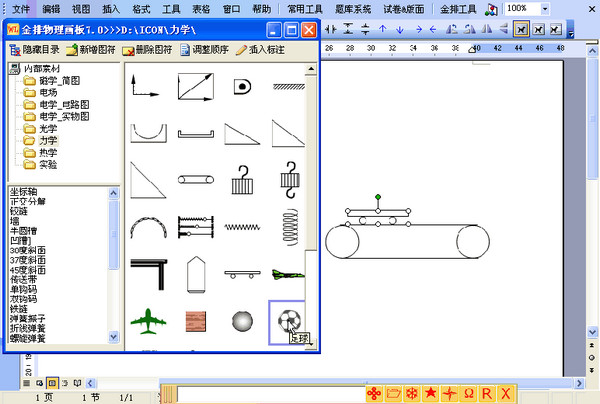Click the 新增图符 button

click(x=91, y=50)
